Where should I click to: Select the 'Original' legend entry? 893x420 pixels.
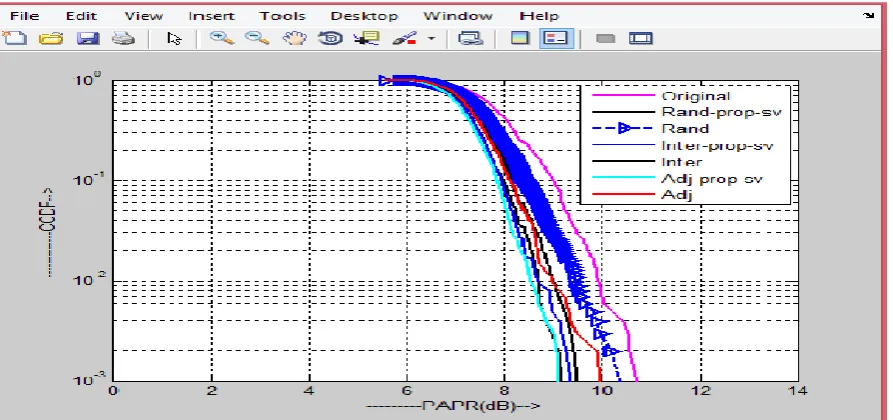[x=695, y=96]
